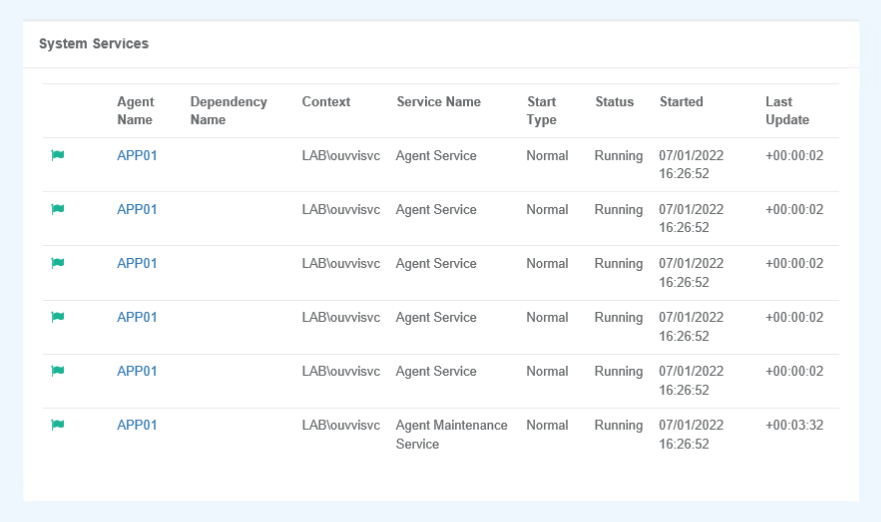Click the green flag in the second row
This screenshot has width=881, height=522.
click(x=58, y=209)
